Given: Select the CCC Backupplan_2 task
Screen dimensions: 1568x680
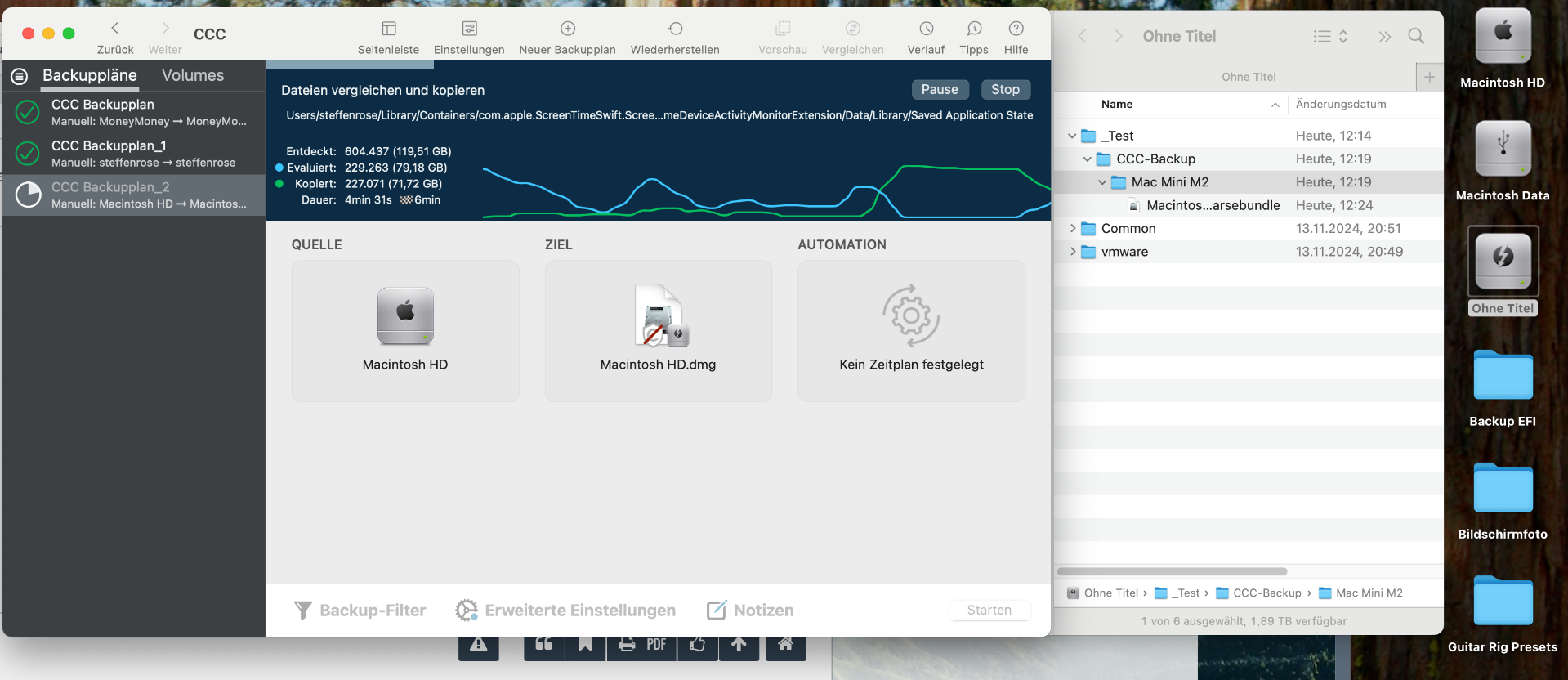Looking at the screenshot, I should coord(134,195).
